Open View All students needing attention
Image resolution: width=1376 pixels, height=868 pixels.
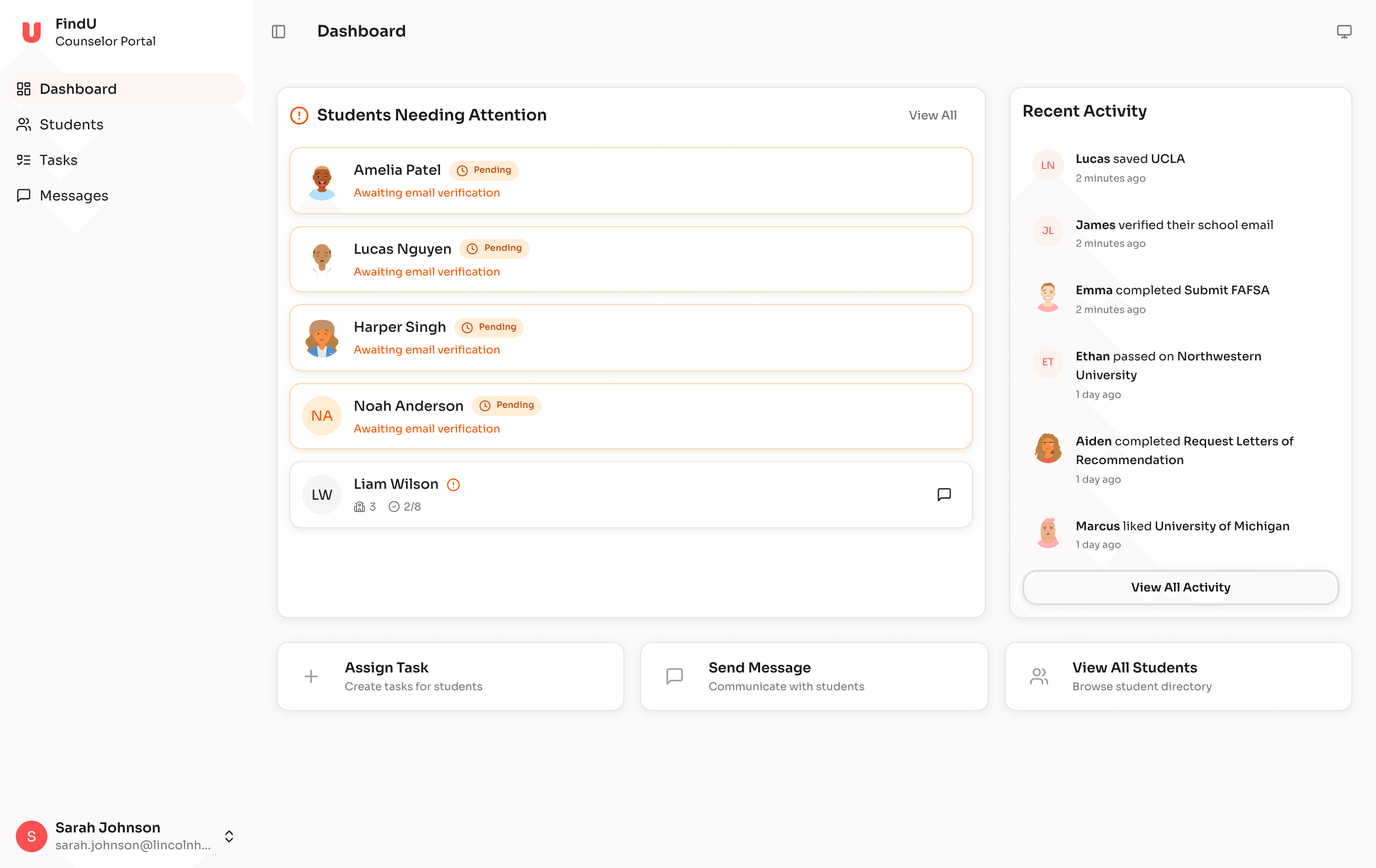tap(932, 115)
